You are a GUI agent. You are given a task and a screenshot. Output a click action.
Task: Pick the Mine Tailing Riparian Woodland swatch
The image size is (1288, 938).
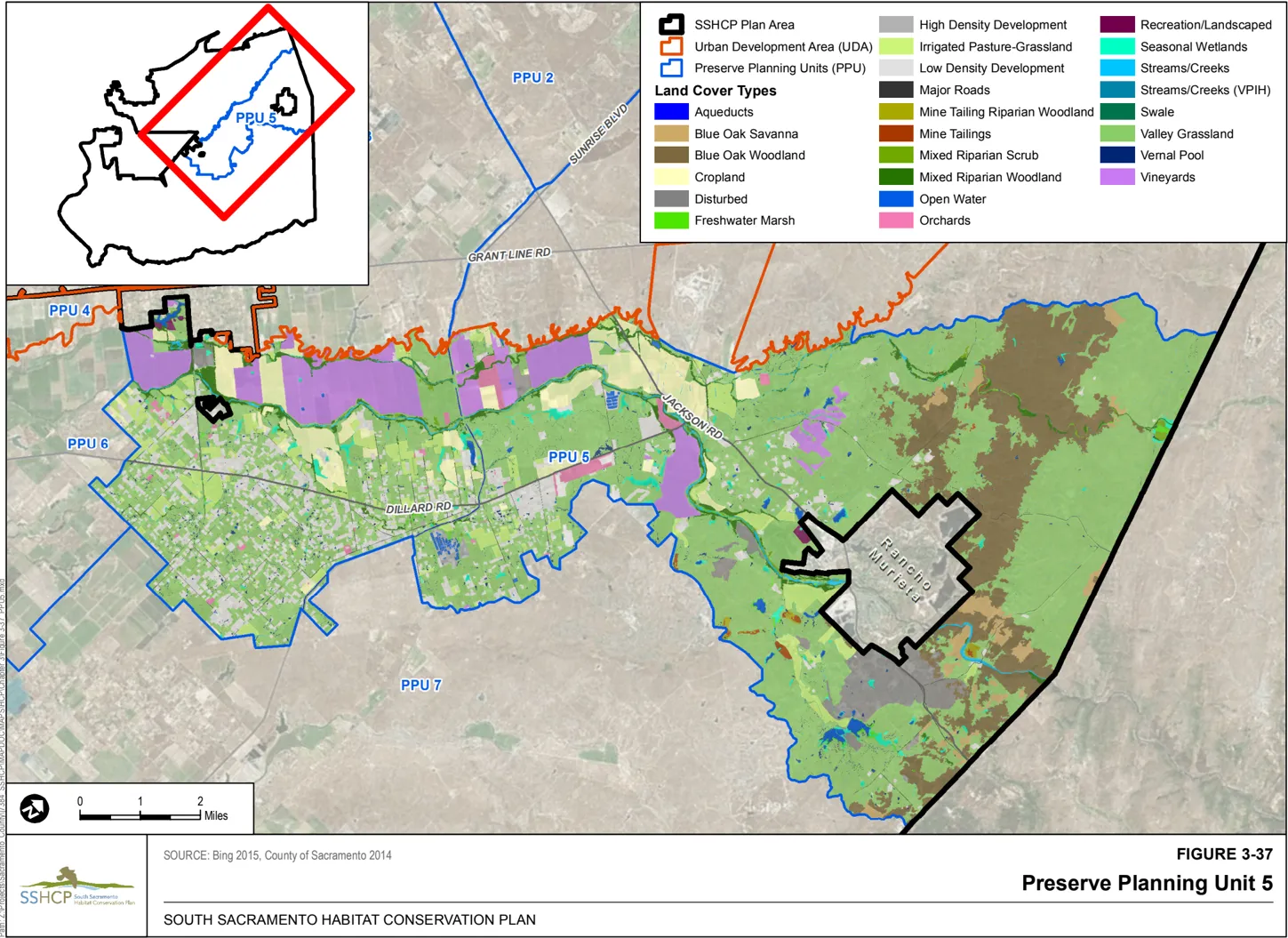coord(896,112)
